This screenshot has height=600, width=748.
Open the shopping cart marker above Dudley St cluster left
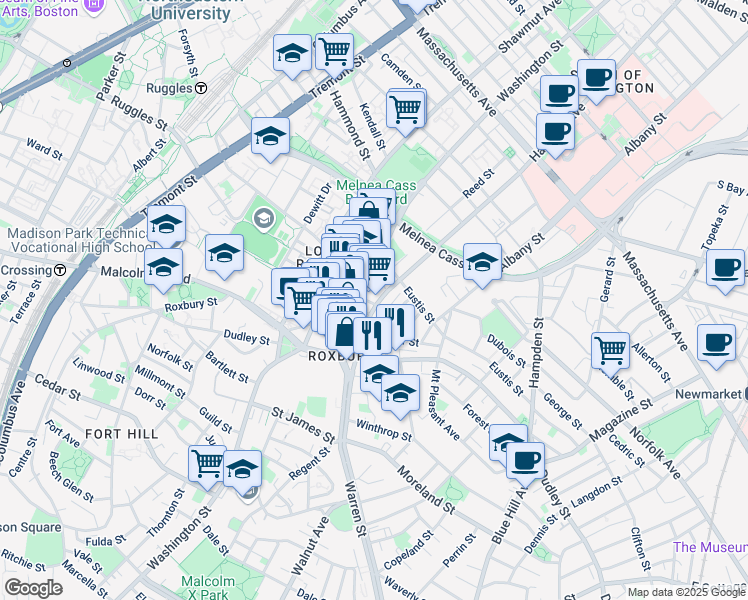(x=300, y=303)
